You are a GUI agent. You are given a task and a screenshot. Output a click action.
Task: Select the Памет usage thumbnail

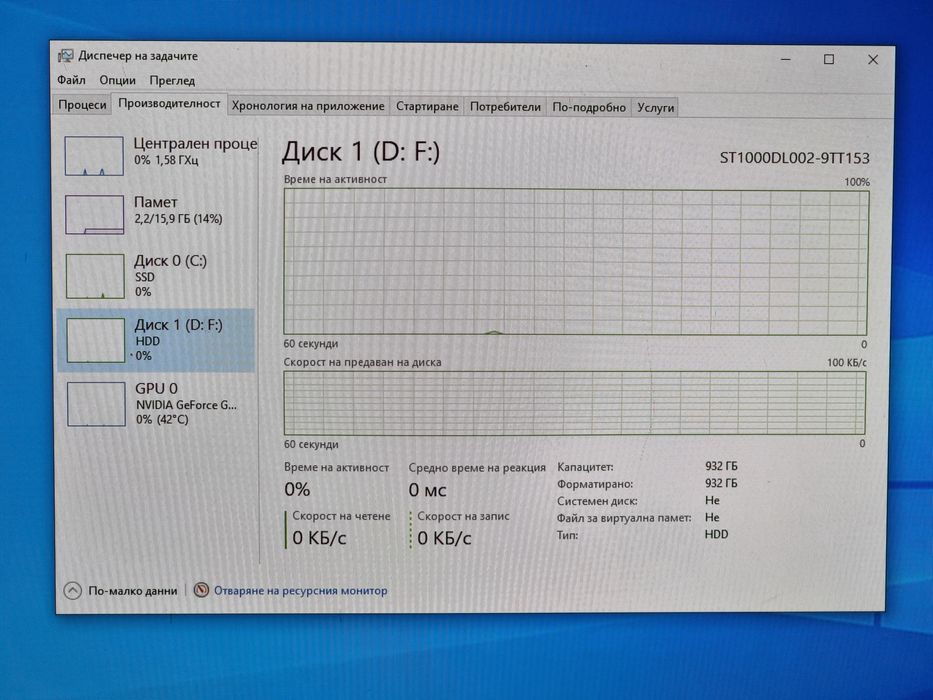point(95,214)
